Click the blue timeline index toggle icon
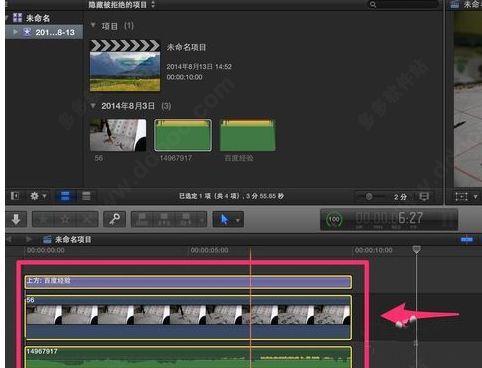 pyautogui.click(x=467, y=239)
